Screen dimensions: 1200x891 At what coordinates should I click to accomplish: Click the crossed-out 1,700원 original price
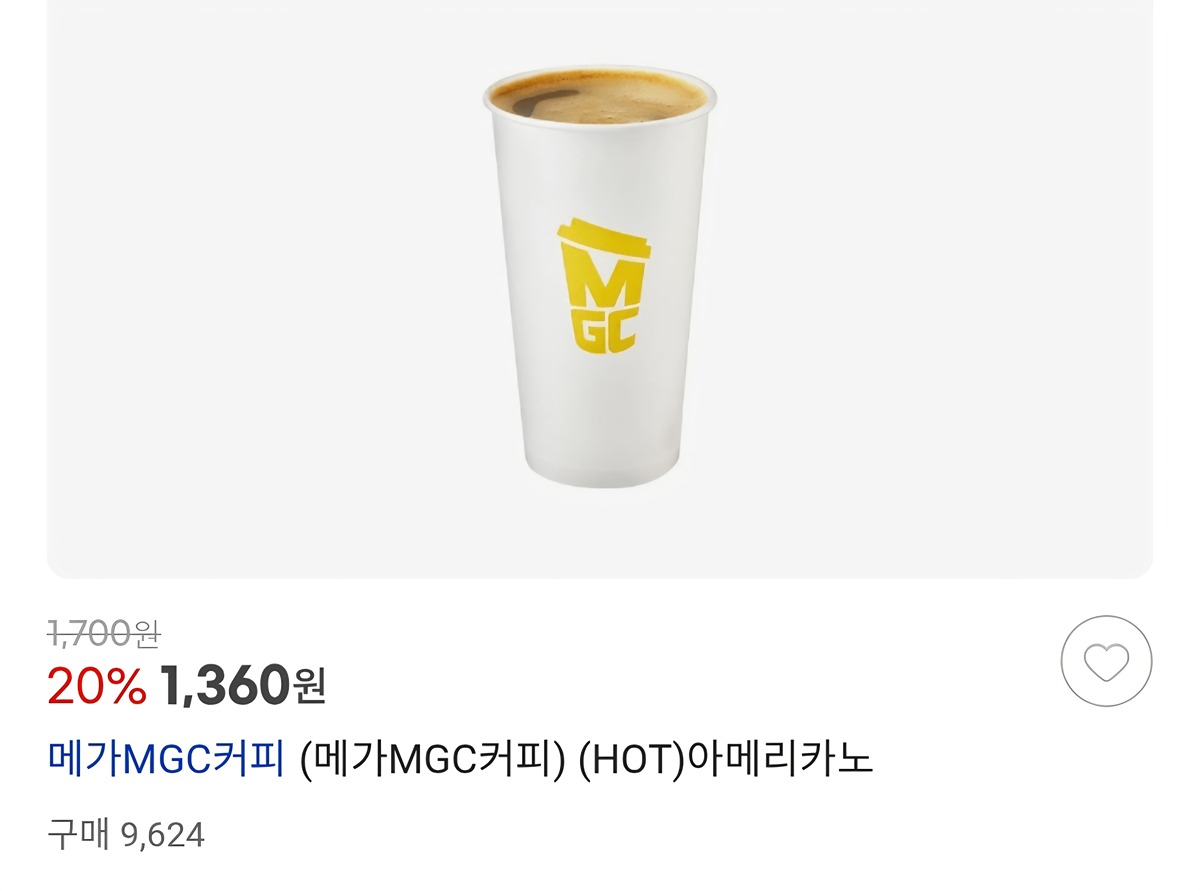[105, 632]
